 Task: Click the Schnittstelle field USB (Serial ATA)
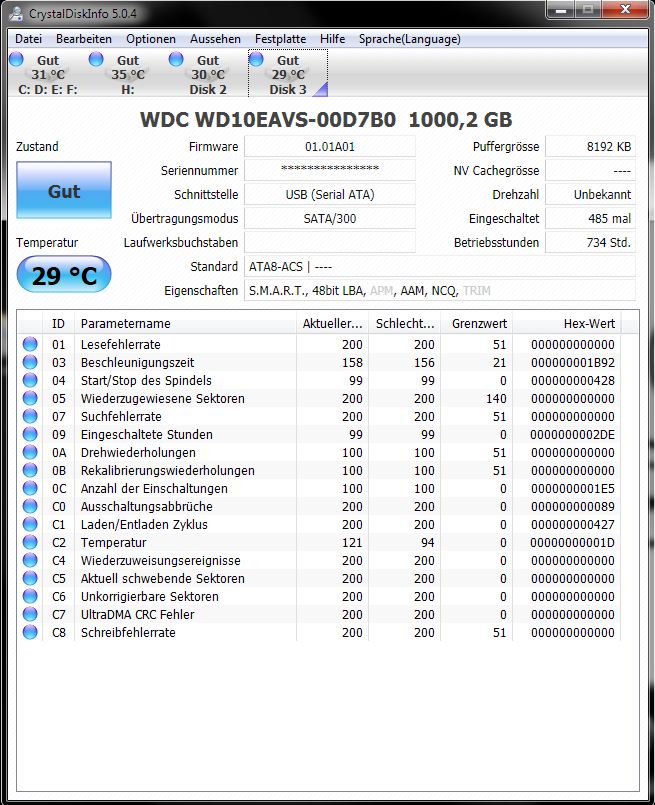(330, 195)
